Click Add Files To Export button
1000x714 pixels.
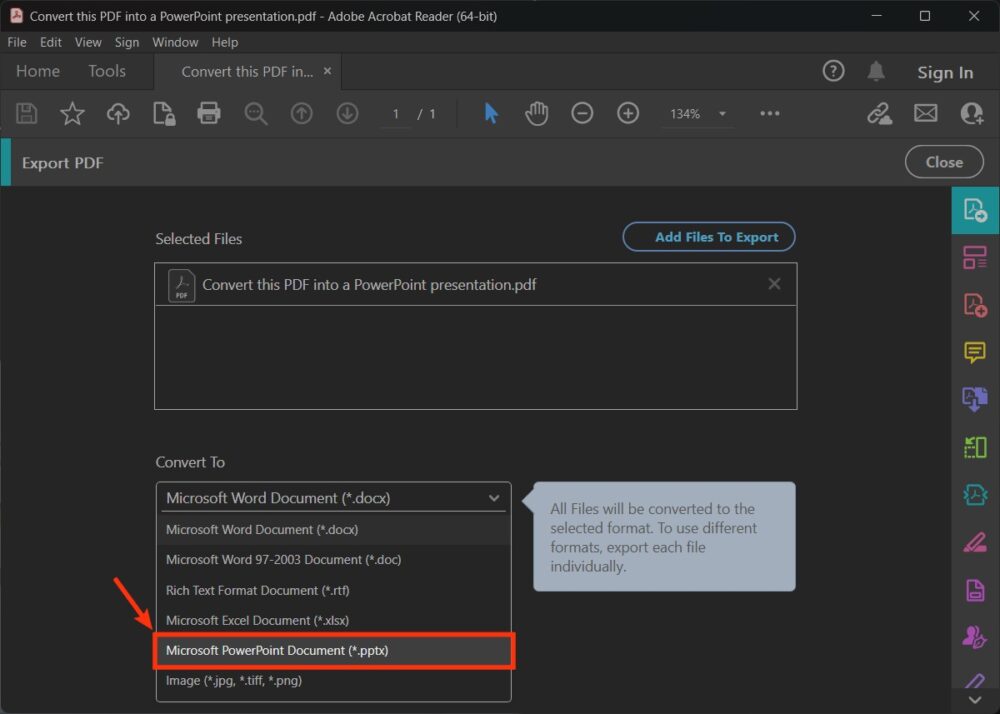tap(708, 237)
